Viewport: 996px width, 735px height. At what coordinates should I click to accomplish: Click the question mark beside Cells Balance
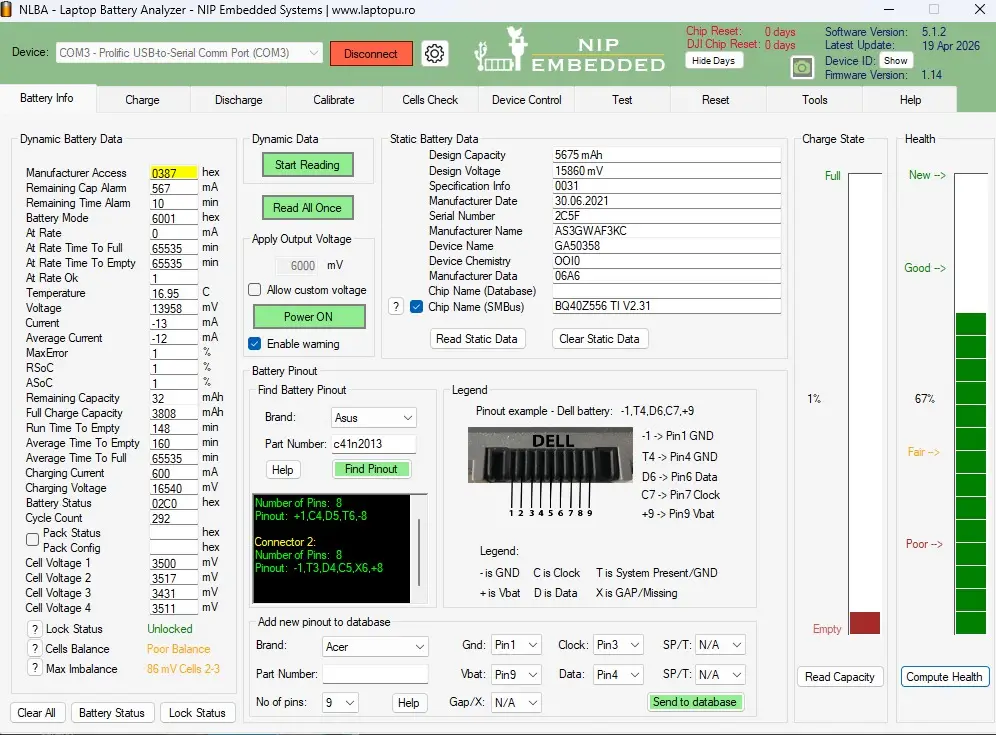[x=35, y=649]
